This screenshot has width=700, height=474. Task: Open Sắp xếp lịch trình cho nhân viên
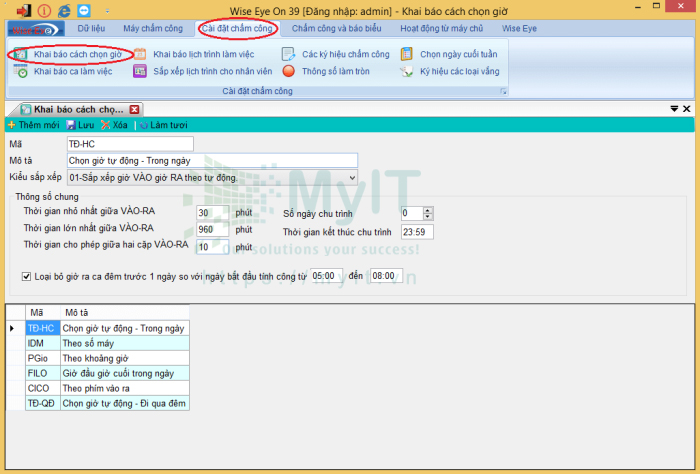212,71
